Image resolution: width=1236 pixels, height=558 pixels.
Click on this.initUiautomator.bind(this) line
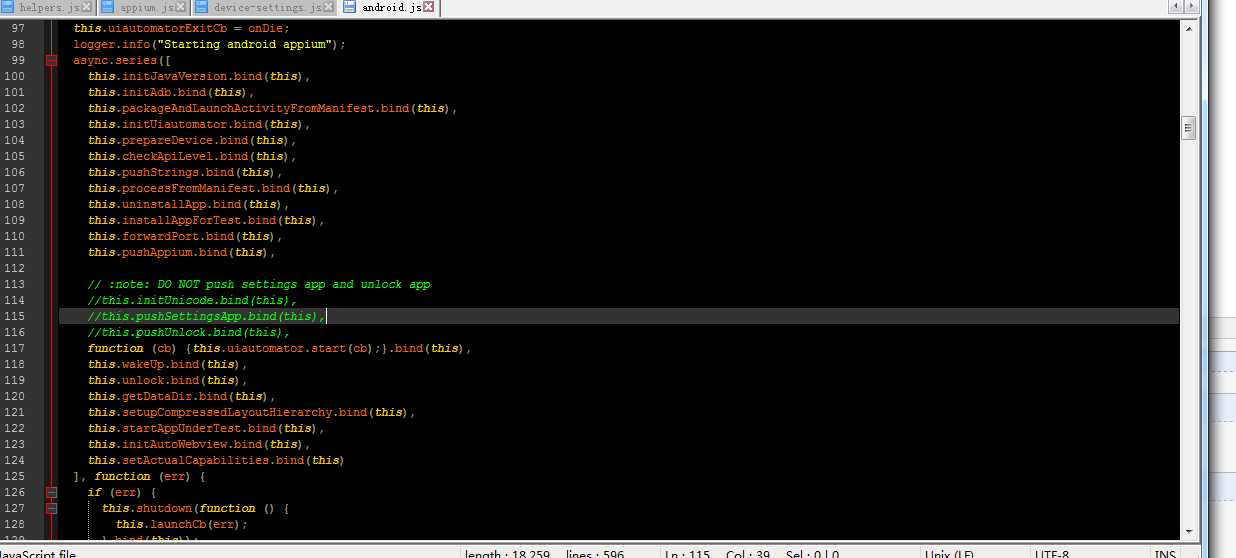[x=199, y=124]
